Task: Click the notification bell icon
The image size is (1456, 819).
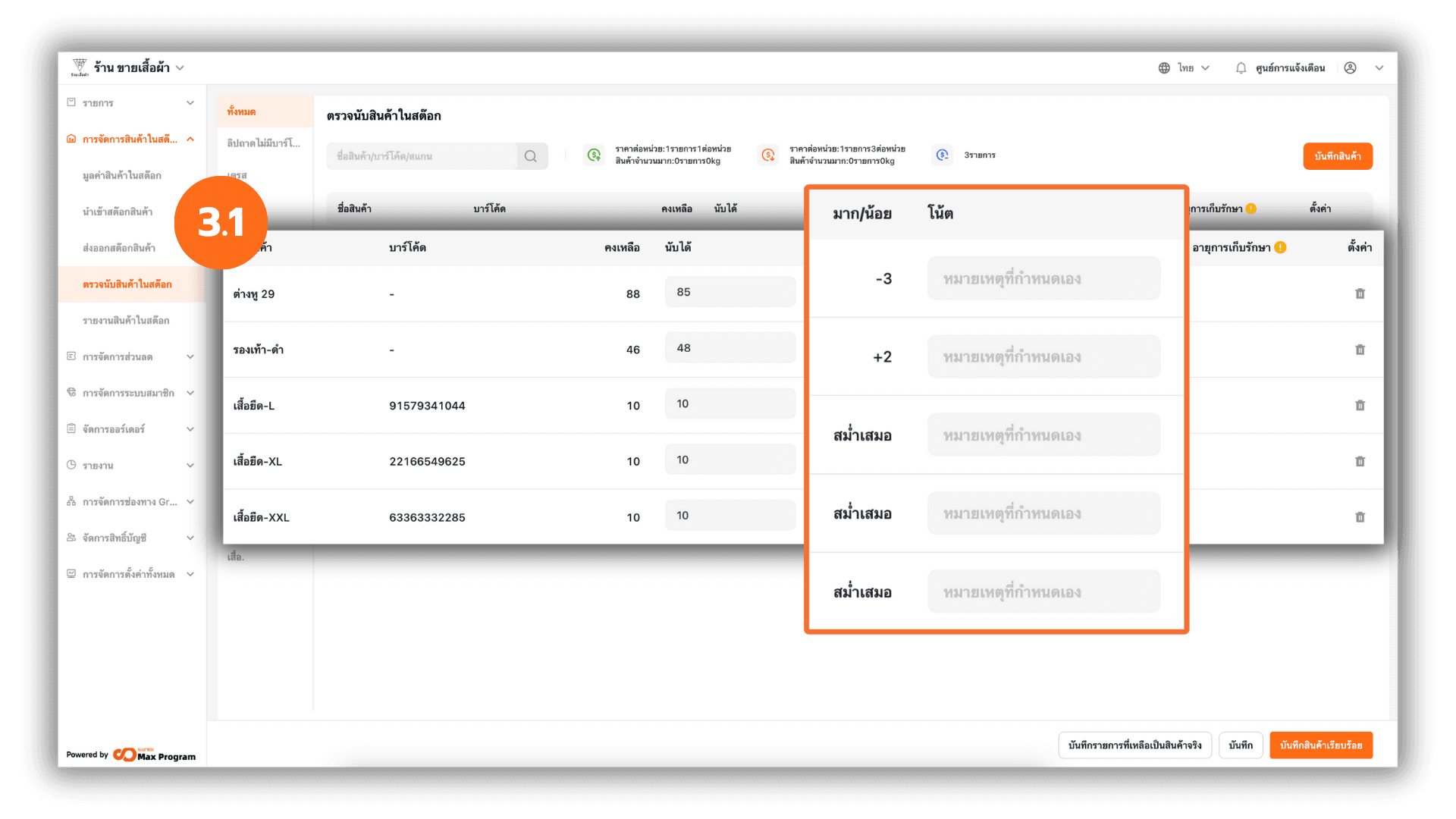Action: pyautogui.click(x=1241, y=68)
